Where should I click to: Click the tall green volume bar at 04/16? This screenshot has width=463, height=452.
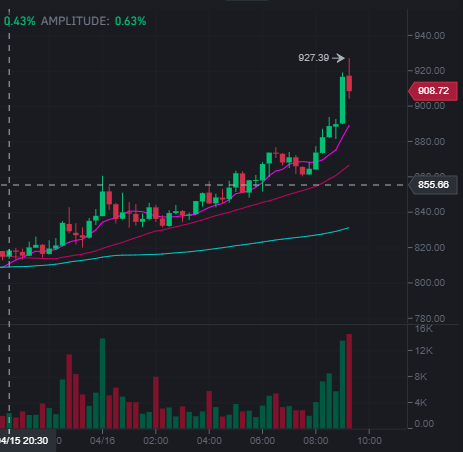(x=102, y=383)
